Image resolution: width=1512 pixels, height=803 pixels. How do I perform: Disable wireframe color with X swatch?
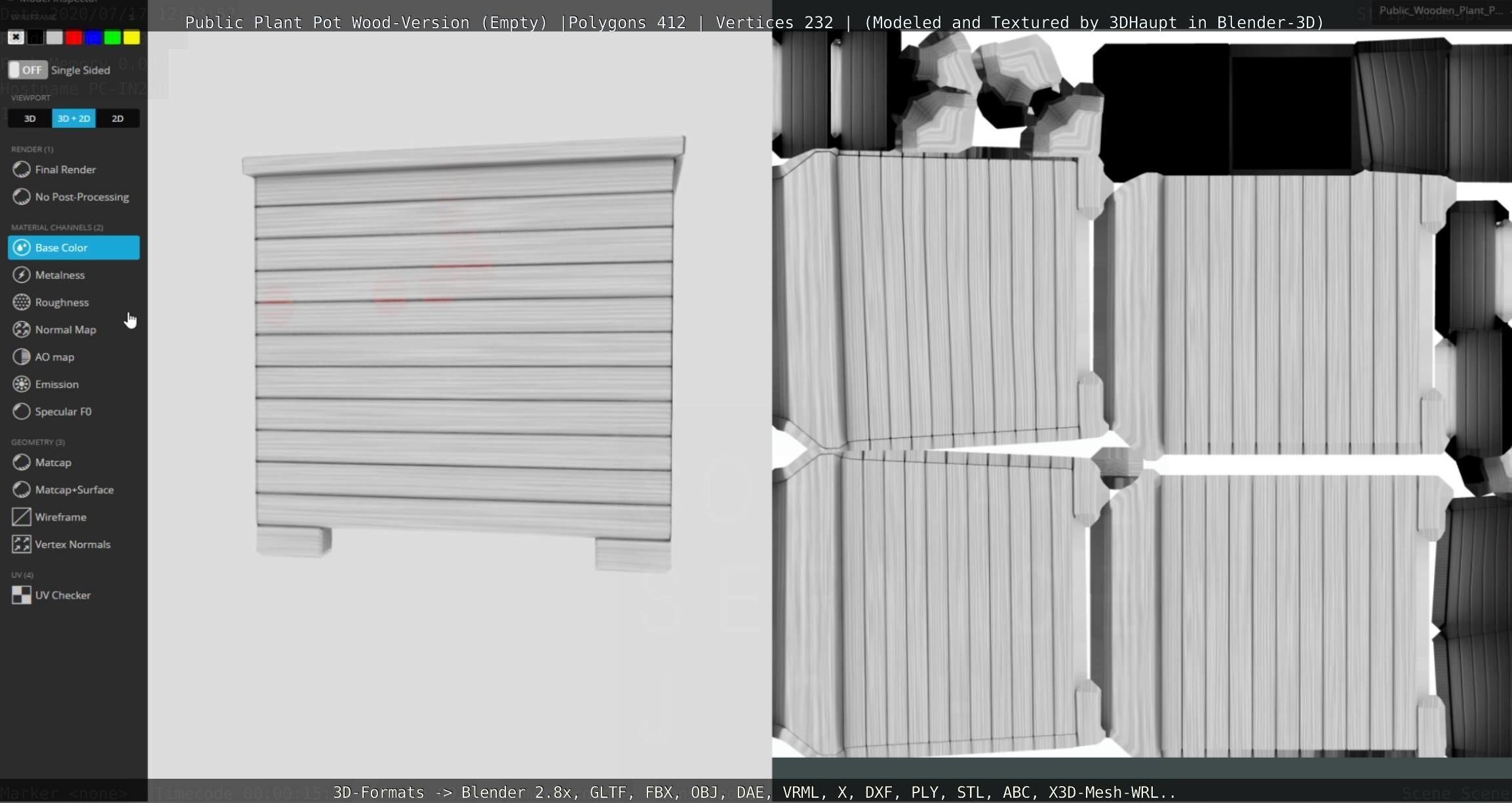tap(16, 37)
